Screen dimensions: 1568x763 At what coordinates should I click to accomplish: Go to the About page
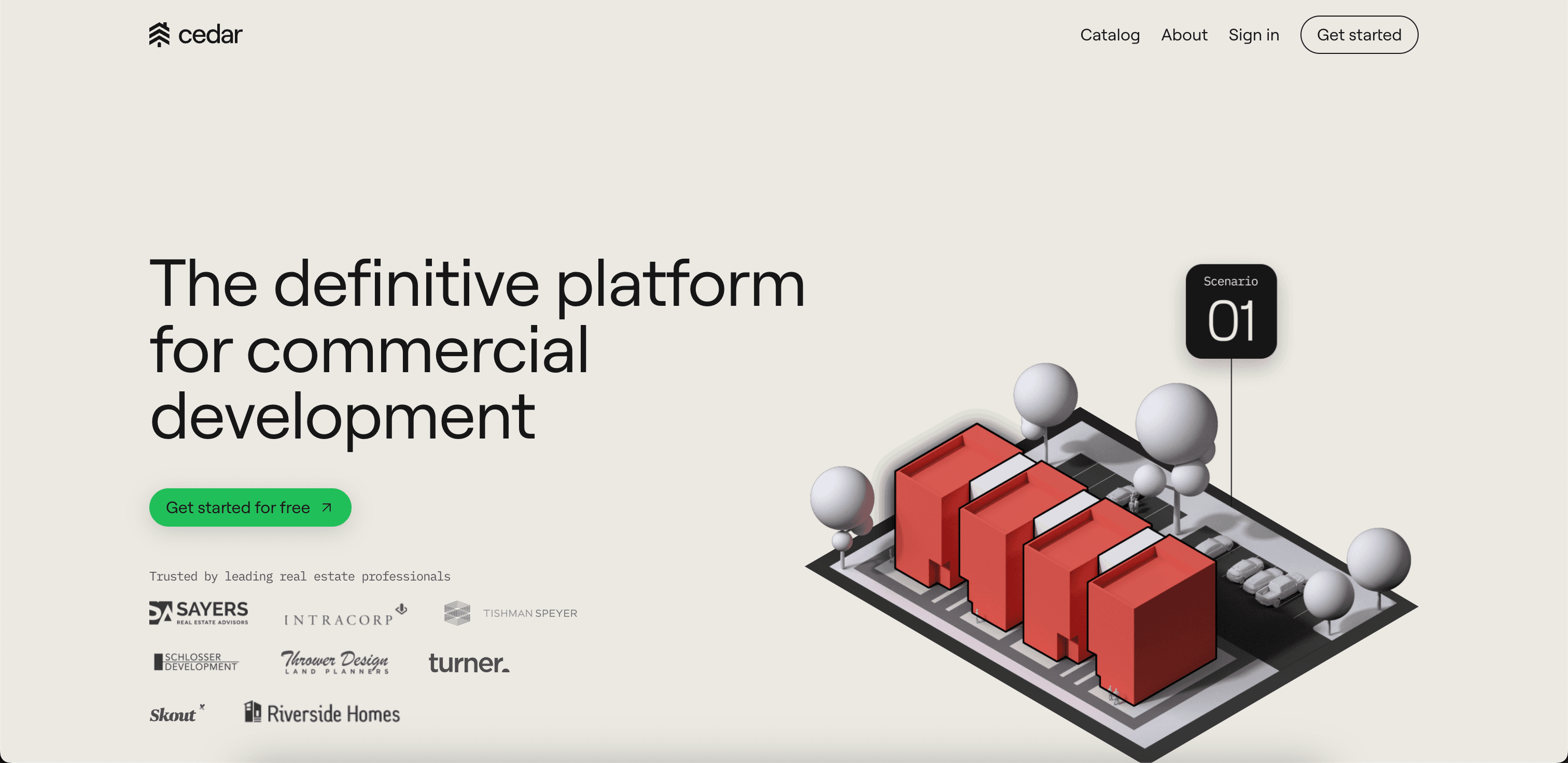(1183, 35)
